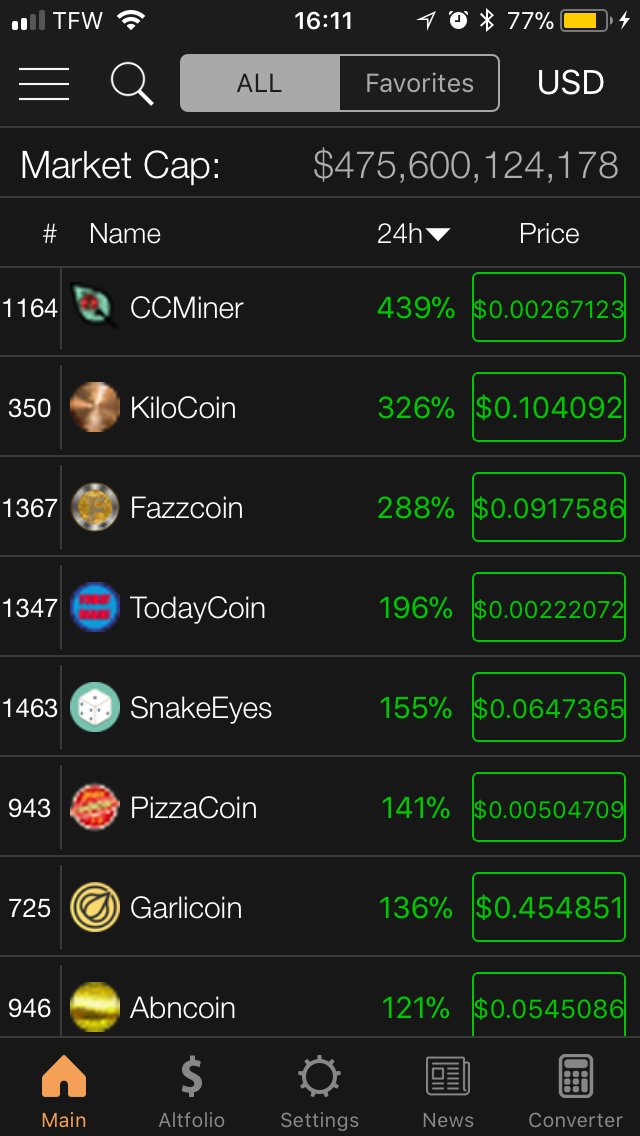
Task: Toggle sort arrow on 24h column
Action: tap(438, 234)
